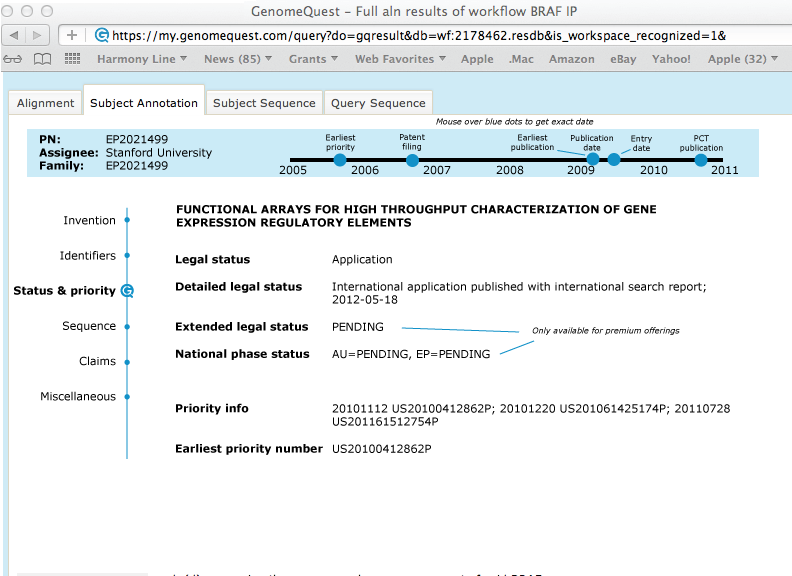Click PCT publication timeline dot
The image size is (792, 576).
[x=701, y=160]
